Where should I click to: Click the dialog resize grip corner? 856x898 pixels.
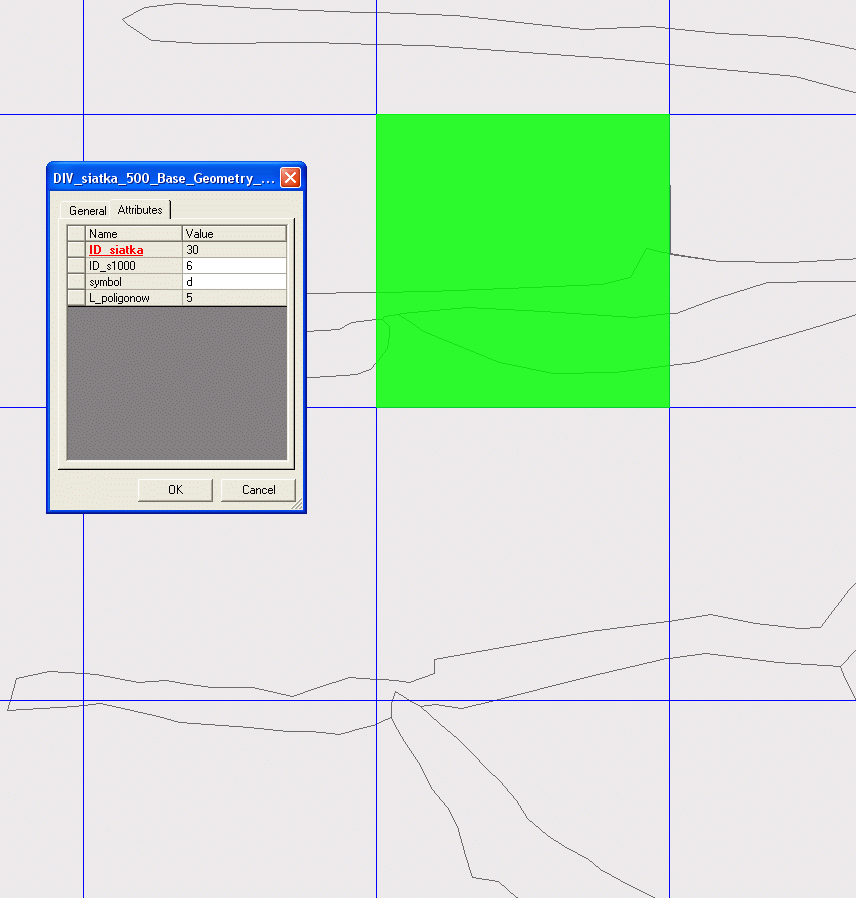(x=297, y=503)
